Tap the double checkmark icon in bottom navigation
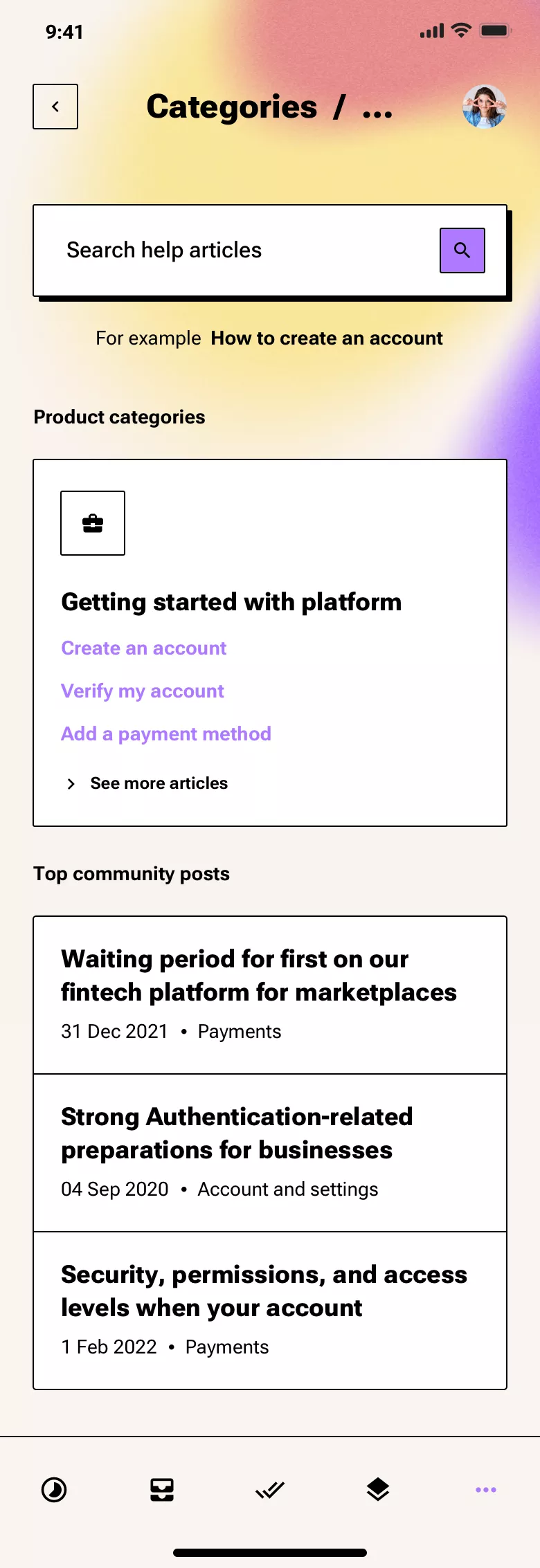 pyautogui.click(x=270, y=1490)
